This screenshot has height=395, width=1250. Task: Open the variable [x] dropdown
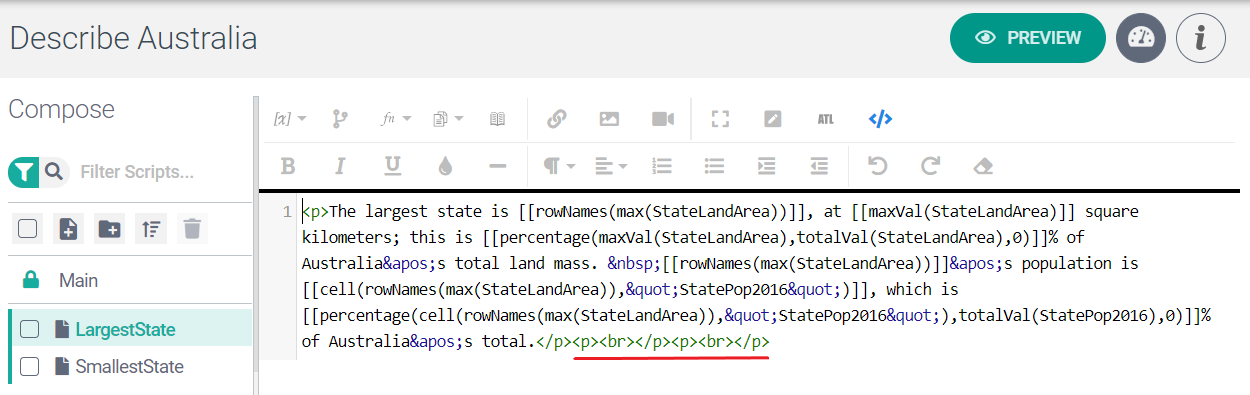click(290, 119)
